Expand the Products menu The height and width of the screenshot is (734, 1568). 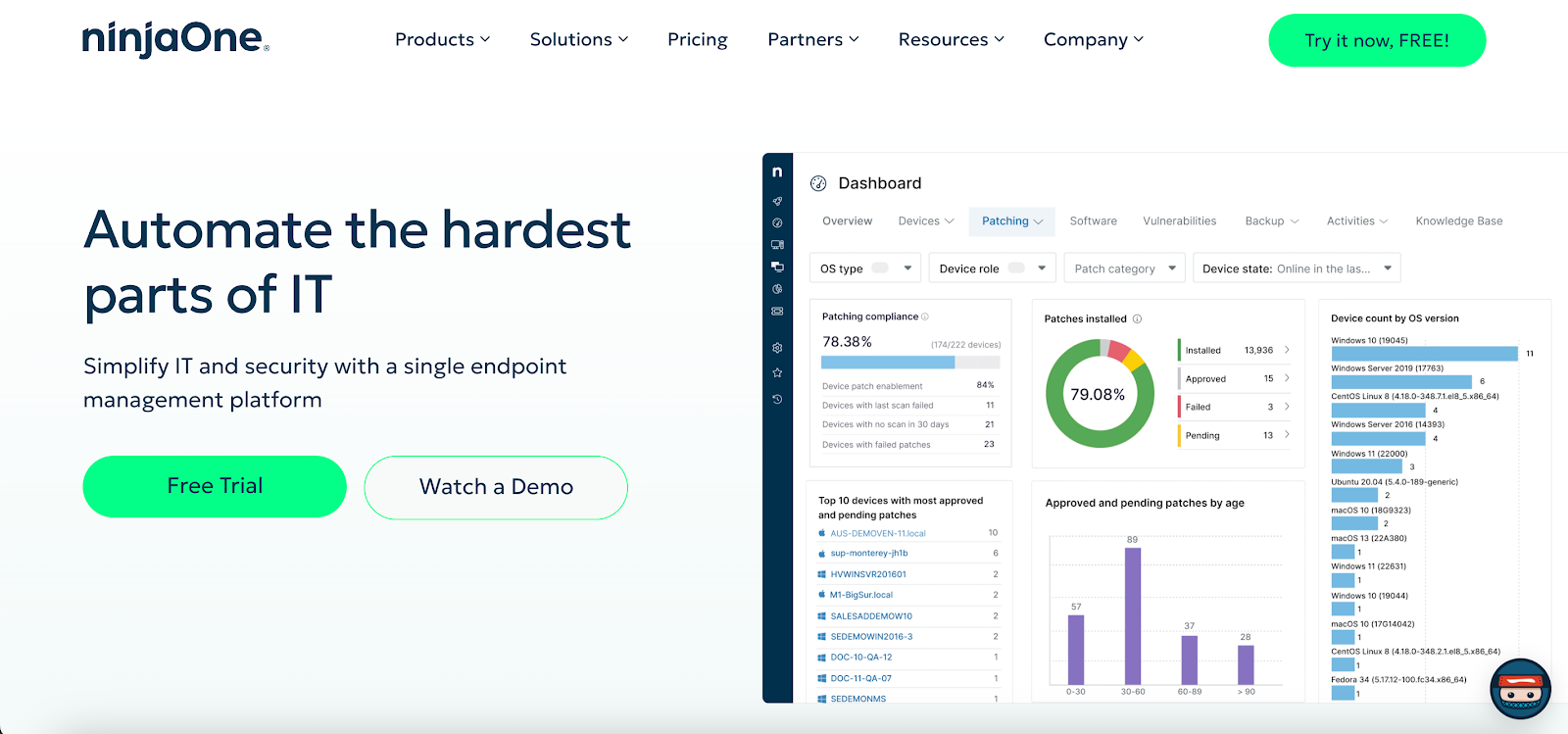(442, 39)
